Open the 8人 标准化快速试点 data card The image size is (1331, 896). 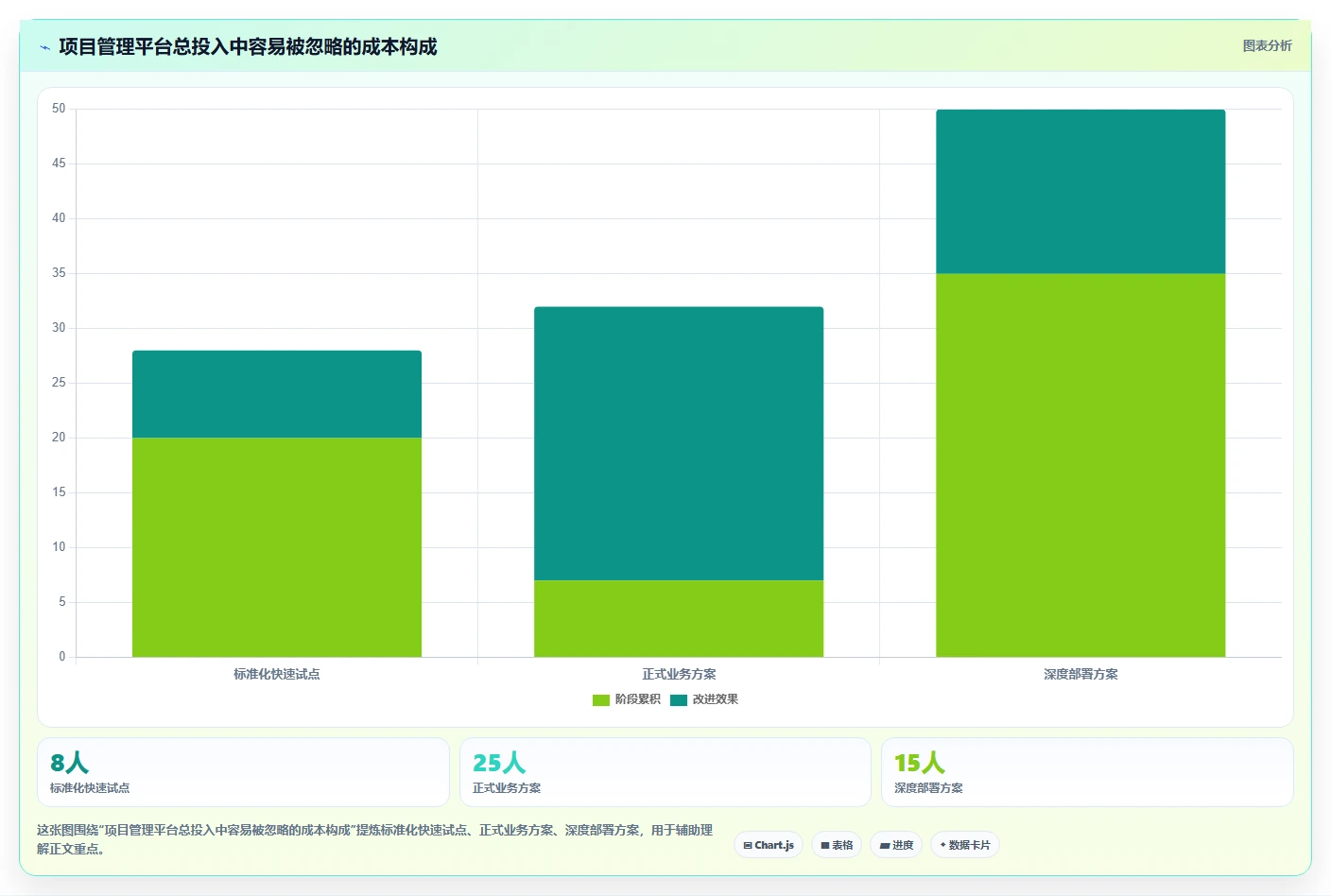(243, 772)
